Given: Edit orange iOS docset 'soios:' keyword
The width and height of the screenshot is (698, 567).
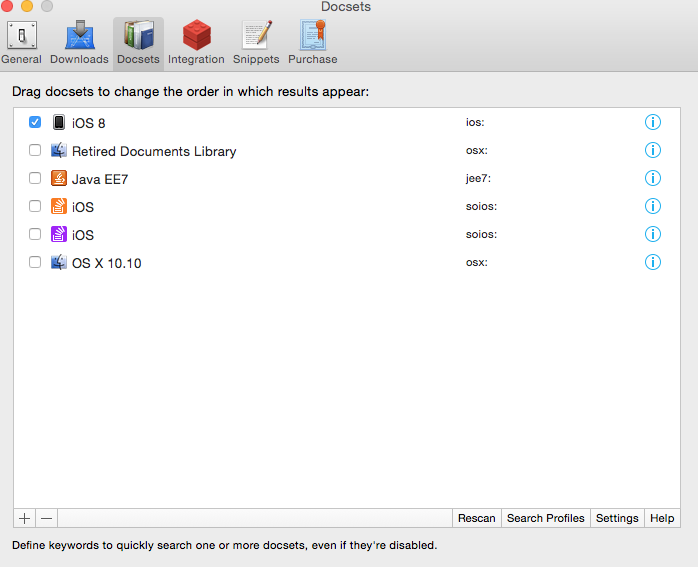Looking at the screenshot, I should (481, 206).
